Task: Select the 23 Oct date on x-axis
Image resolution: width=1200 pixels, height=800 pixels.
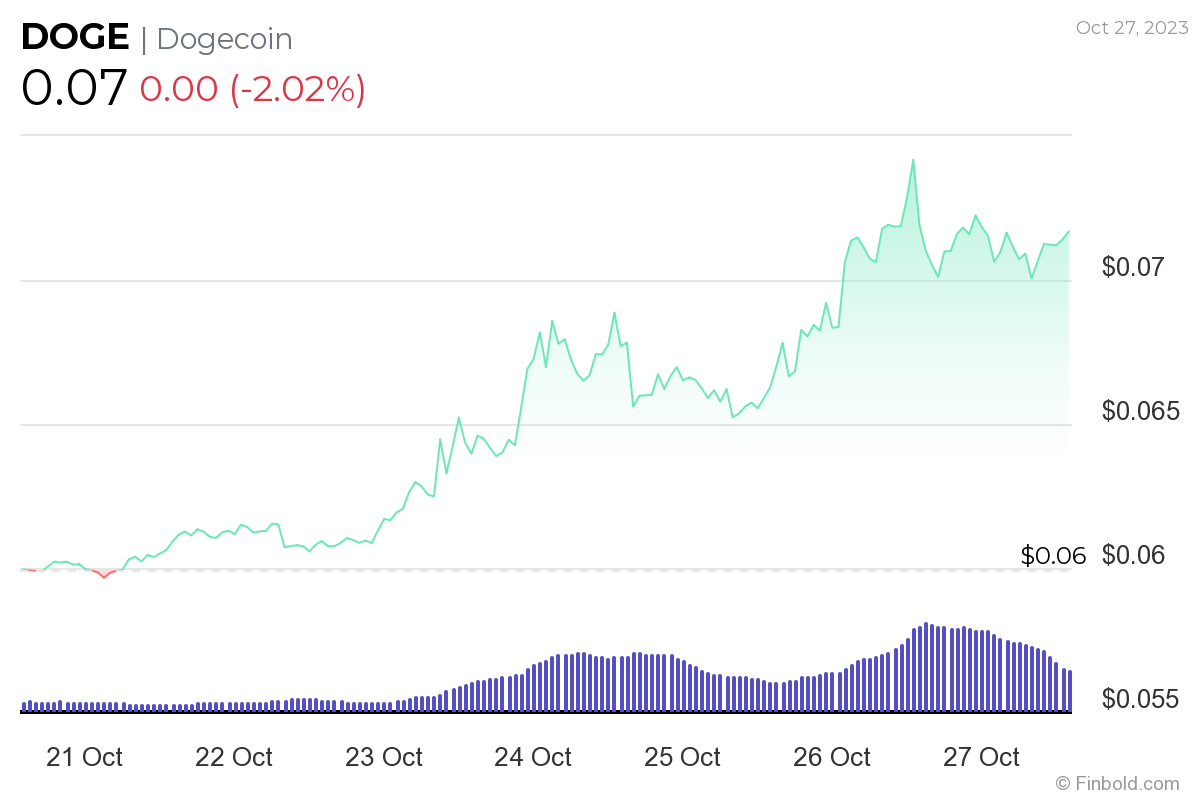Action: point(384,757)
